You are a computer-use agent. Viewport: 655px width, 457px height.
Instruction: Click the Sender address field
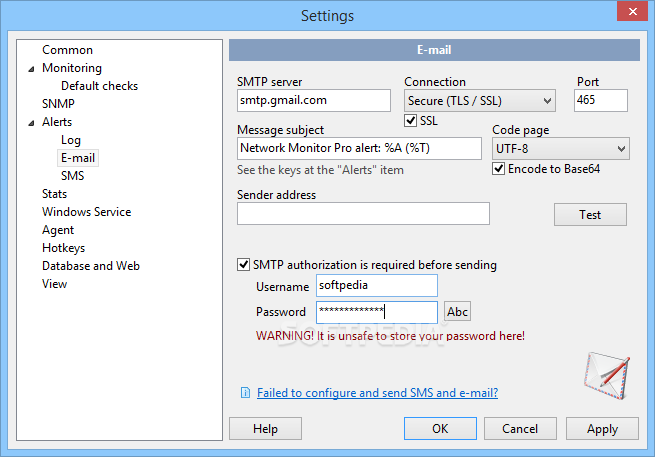pos(363,213)
